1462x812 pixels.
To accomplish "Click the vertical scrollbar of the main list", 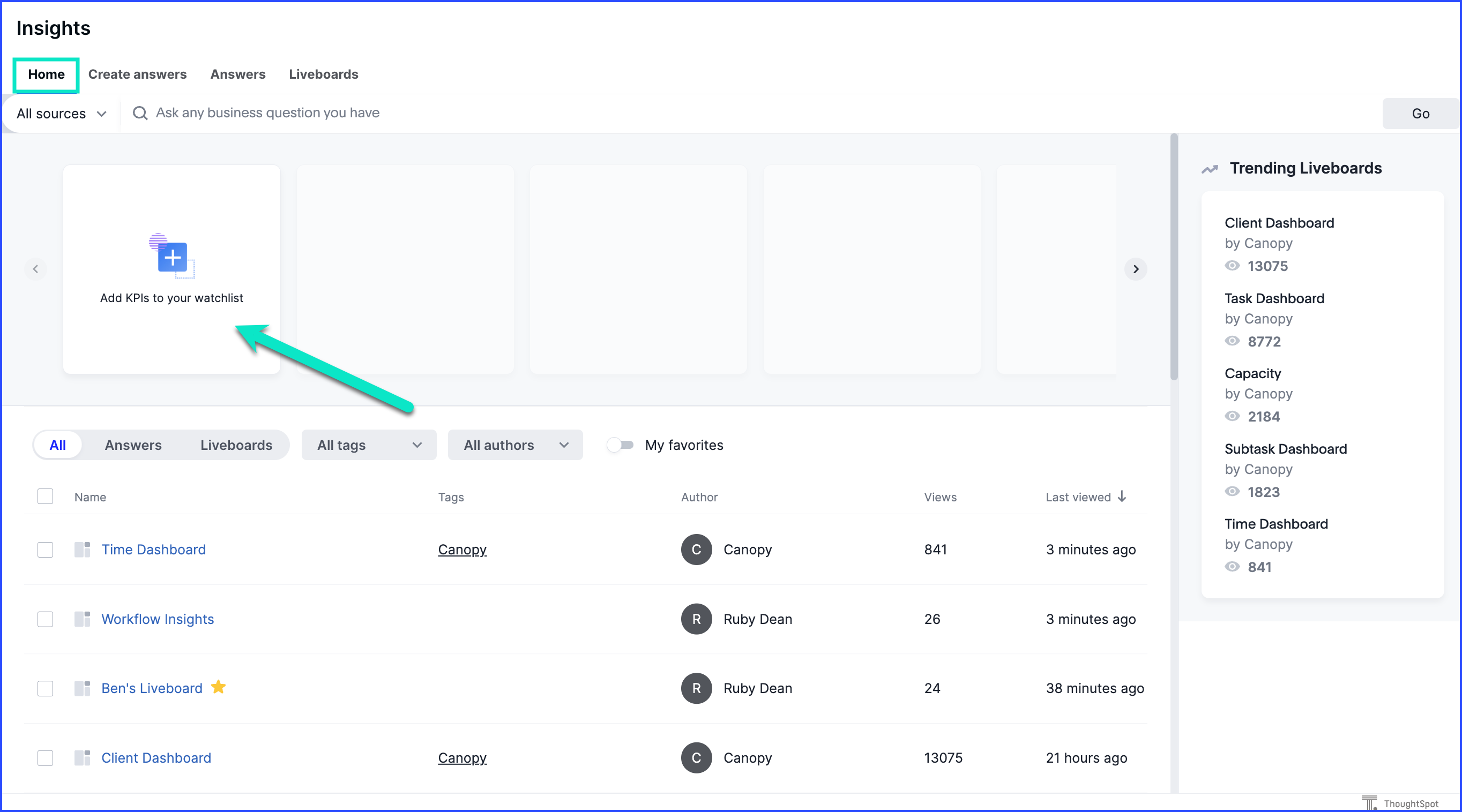I will click(x=1174, y=258).
